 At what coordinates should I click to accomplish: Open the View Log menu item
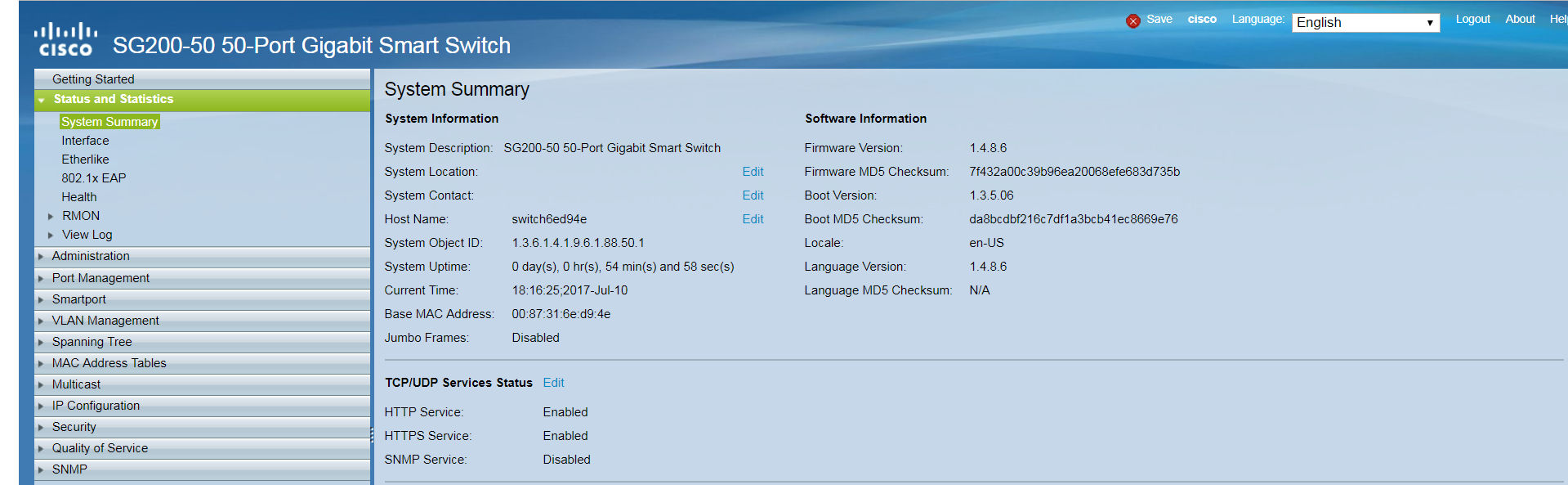87,235
